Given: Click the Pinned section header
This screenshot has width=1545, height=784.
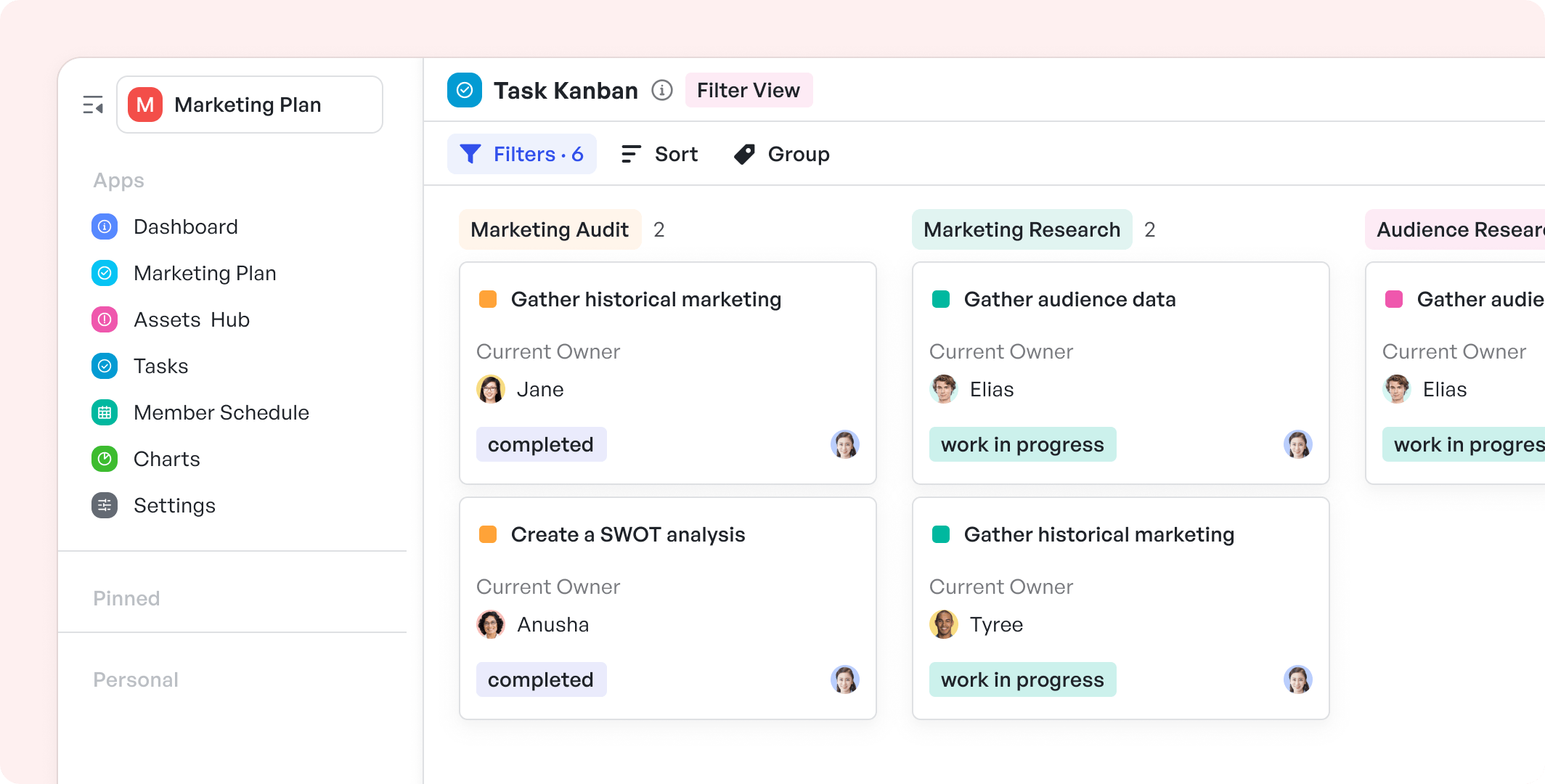Looking at the screenshot, I should pyautogui.click(x=126, y=598).
